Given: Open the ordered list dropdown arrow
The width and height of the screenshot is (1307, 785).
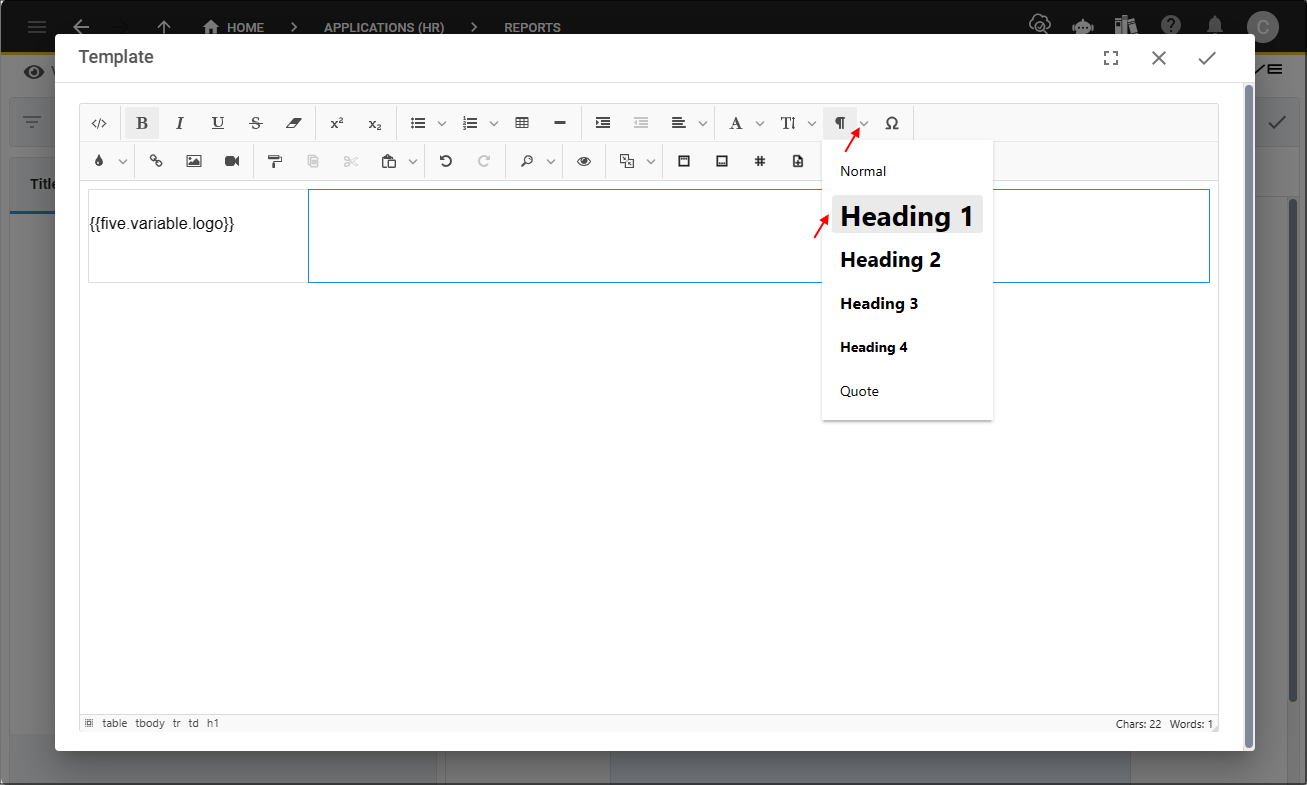Looking at the screenshot, I should tap(493, 123).
